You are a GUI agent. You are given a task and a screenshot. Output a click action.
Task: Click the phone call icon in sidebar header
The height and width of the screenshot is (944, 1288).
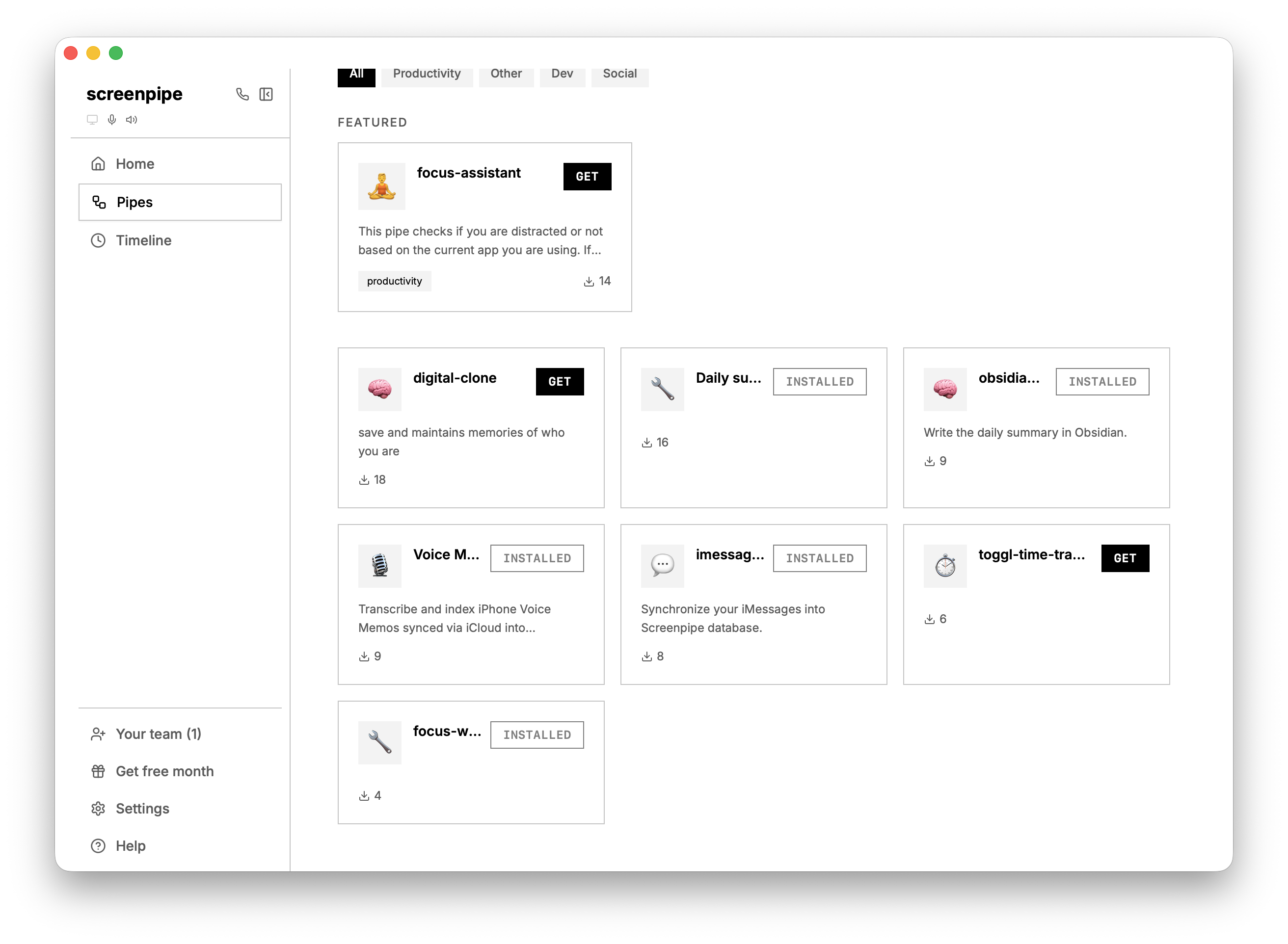[x=242, y=94]
